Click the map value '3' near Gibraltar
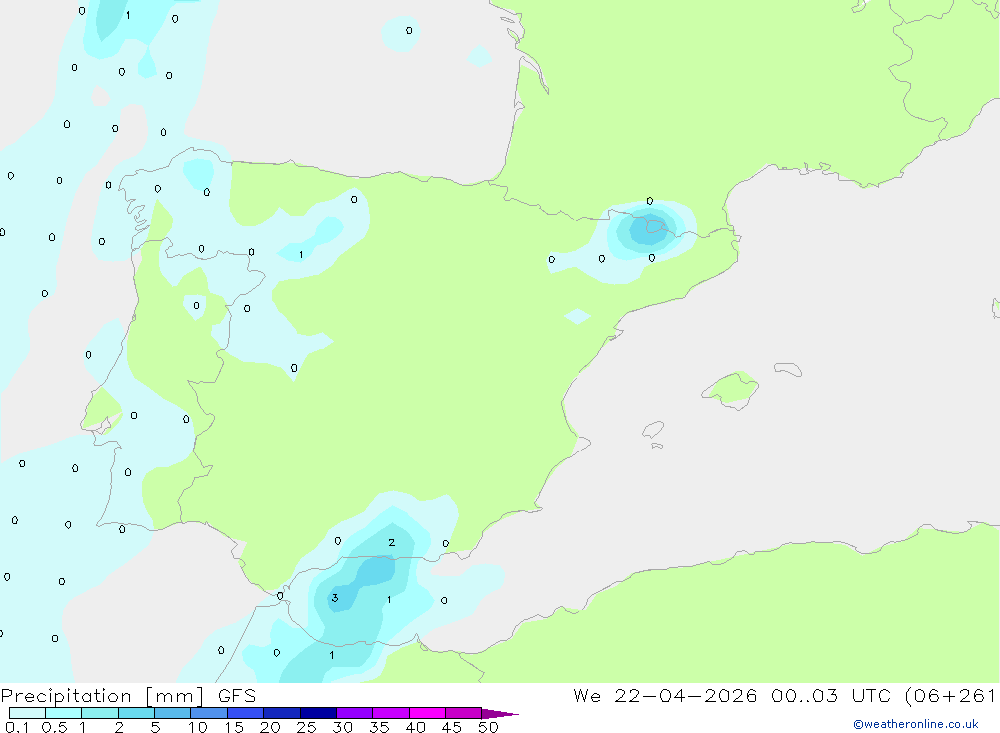Viewport: 1000px width, 733px height. point(335,598)
